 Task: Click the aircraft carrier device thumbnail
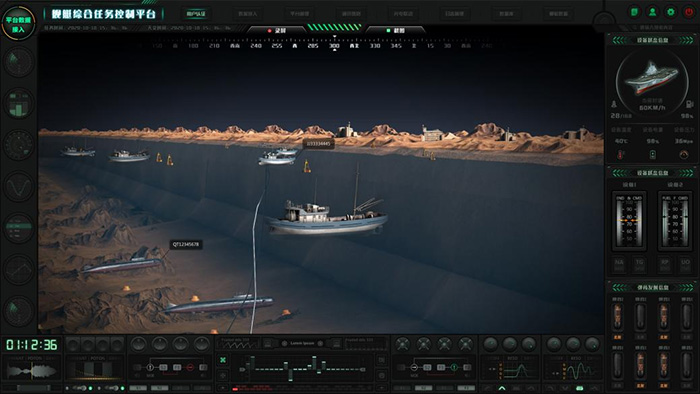tap(652, 79)
